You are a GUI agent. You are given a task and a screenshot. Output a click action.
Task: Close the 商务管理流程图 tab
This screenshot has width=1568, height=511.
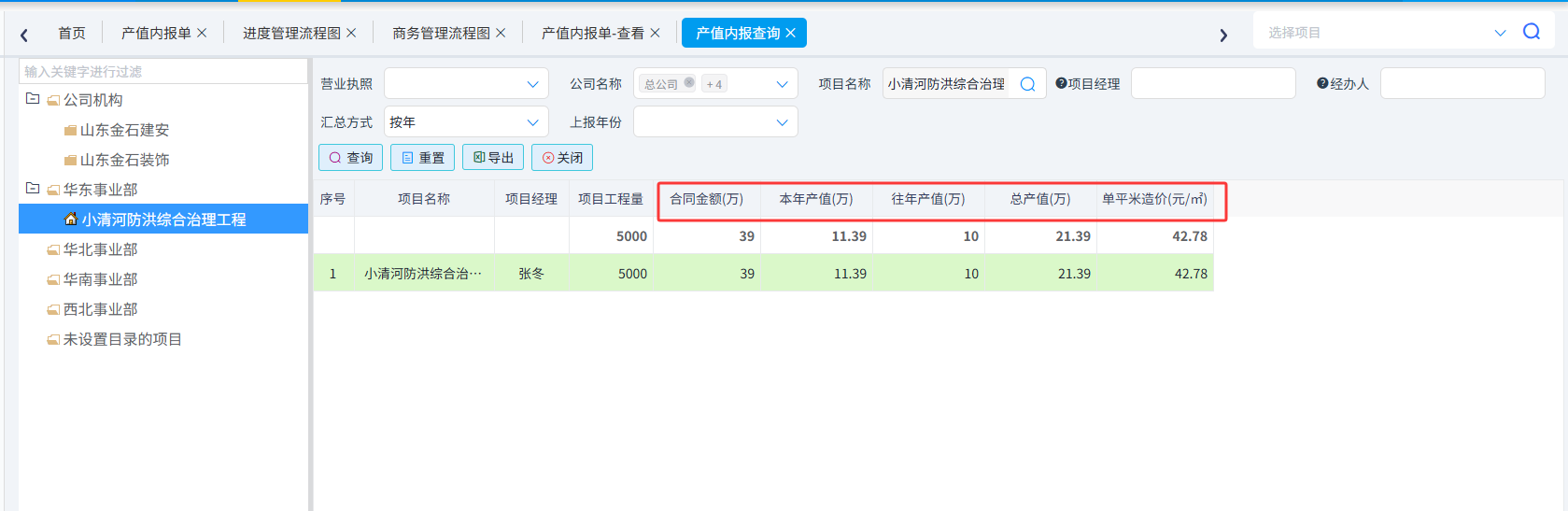pyautogui.click(x=501, y=33)
